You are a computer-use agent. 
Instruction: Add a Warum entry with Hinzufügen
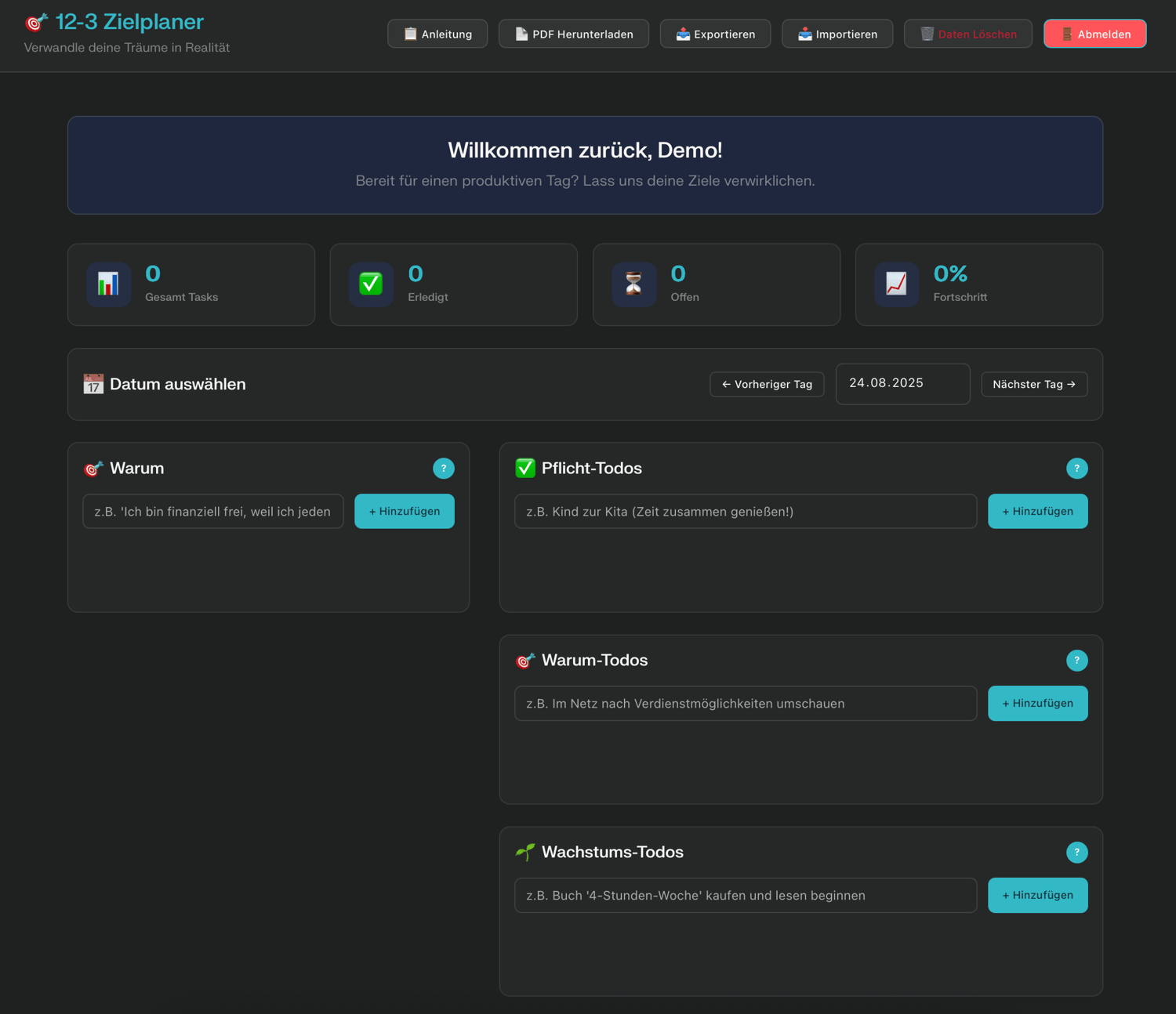tap(405, 511)
